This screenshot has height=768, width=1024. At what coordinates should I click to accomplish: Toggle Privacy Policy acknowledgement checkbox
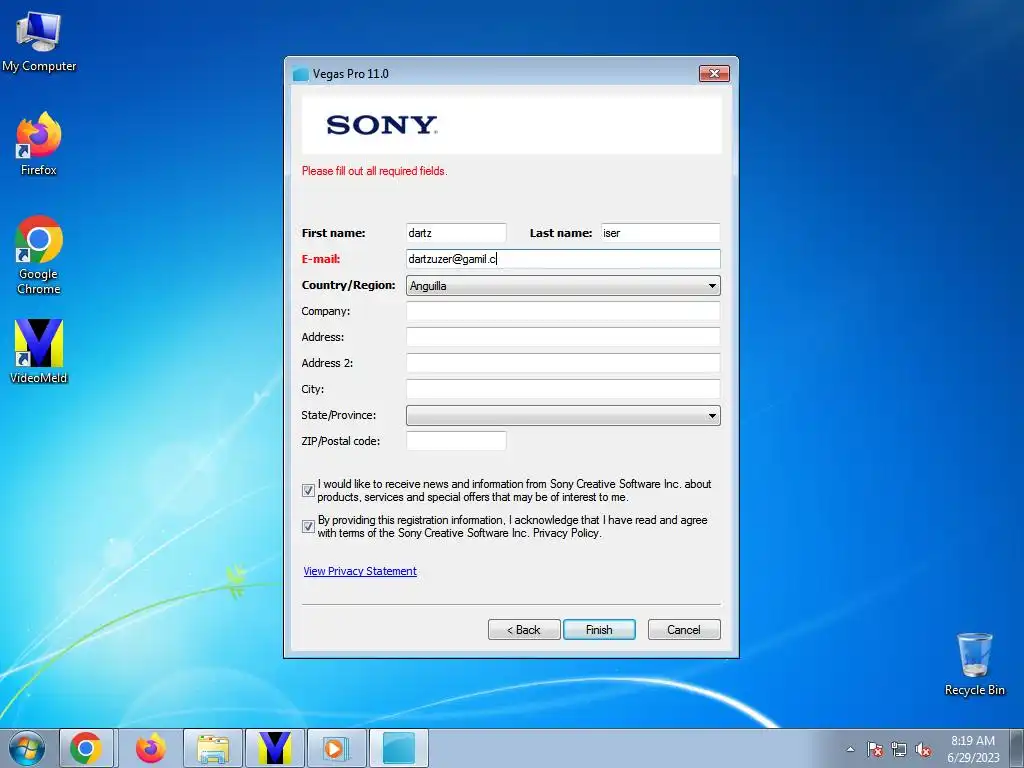(308, 526)
